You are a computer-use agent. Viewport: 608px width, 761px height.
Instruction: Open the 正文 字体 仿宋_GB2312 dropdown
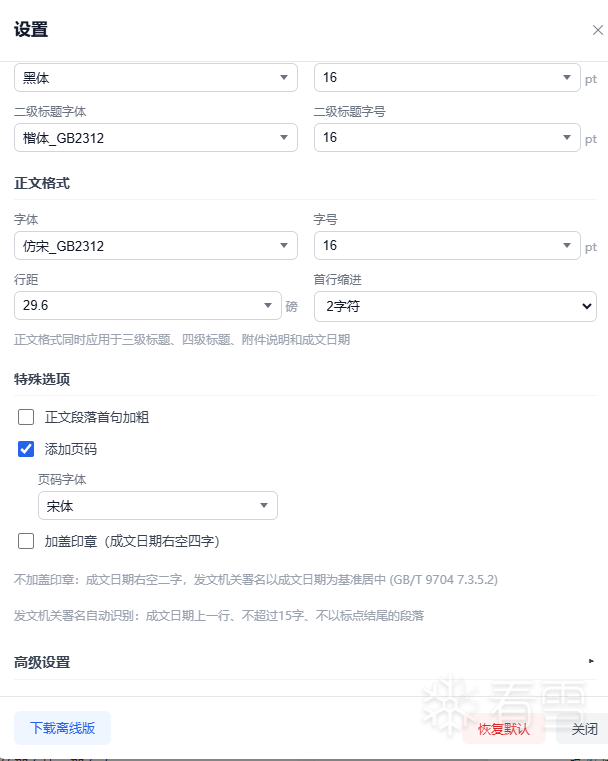(155, 246)
